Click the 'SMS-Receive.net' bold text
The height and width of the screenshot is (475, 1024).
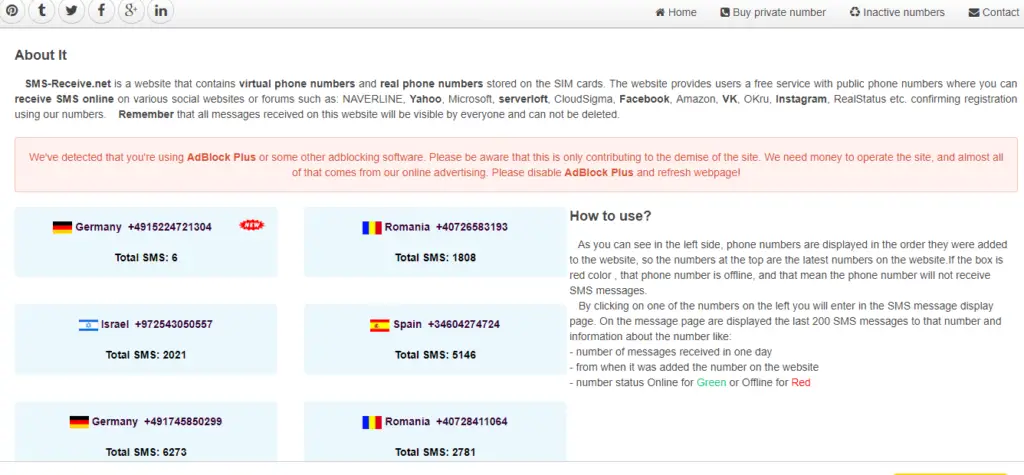point(69,84)
